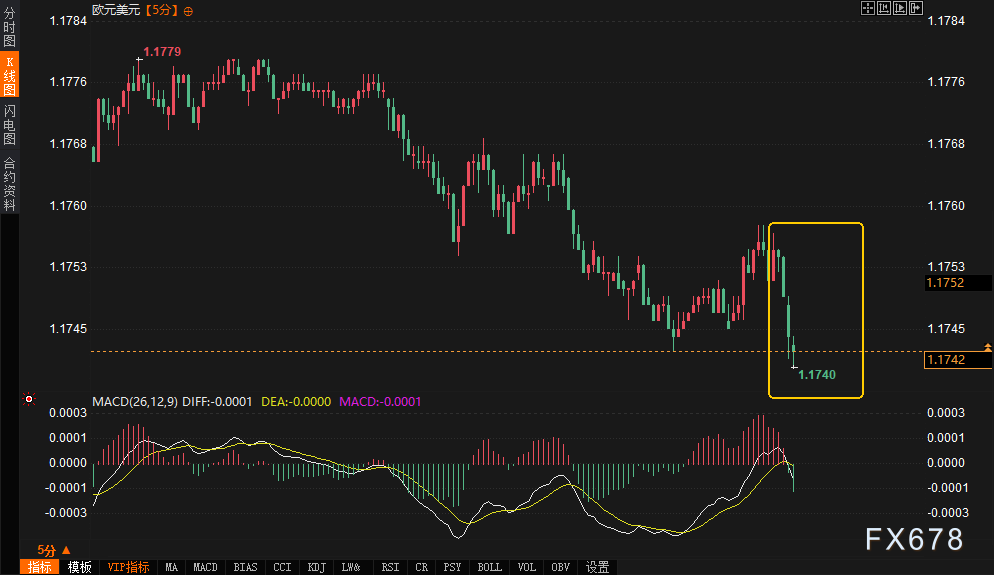
Task: Open 设置 indicator settings
Action: click(597, 567)
